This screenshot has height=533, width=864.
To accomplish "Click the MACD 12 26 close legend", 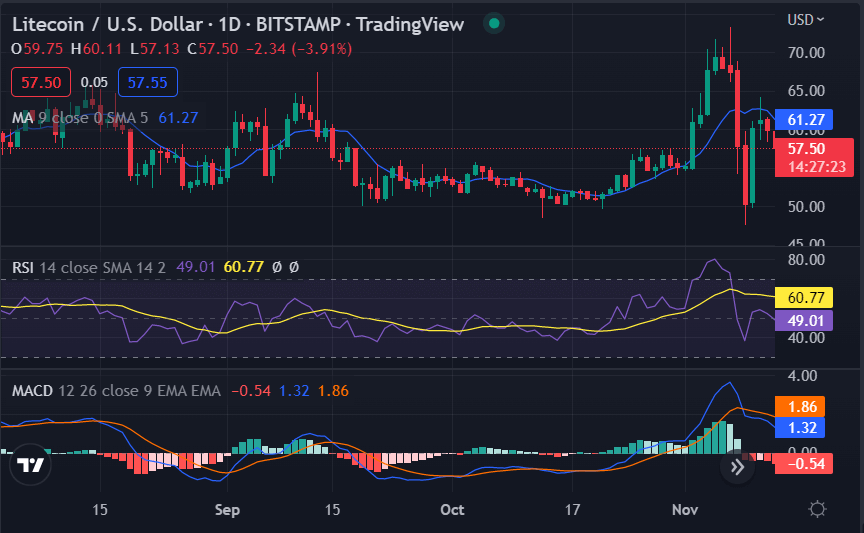I will point(116,391).
